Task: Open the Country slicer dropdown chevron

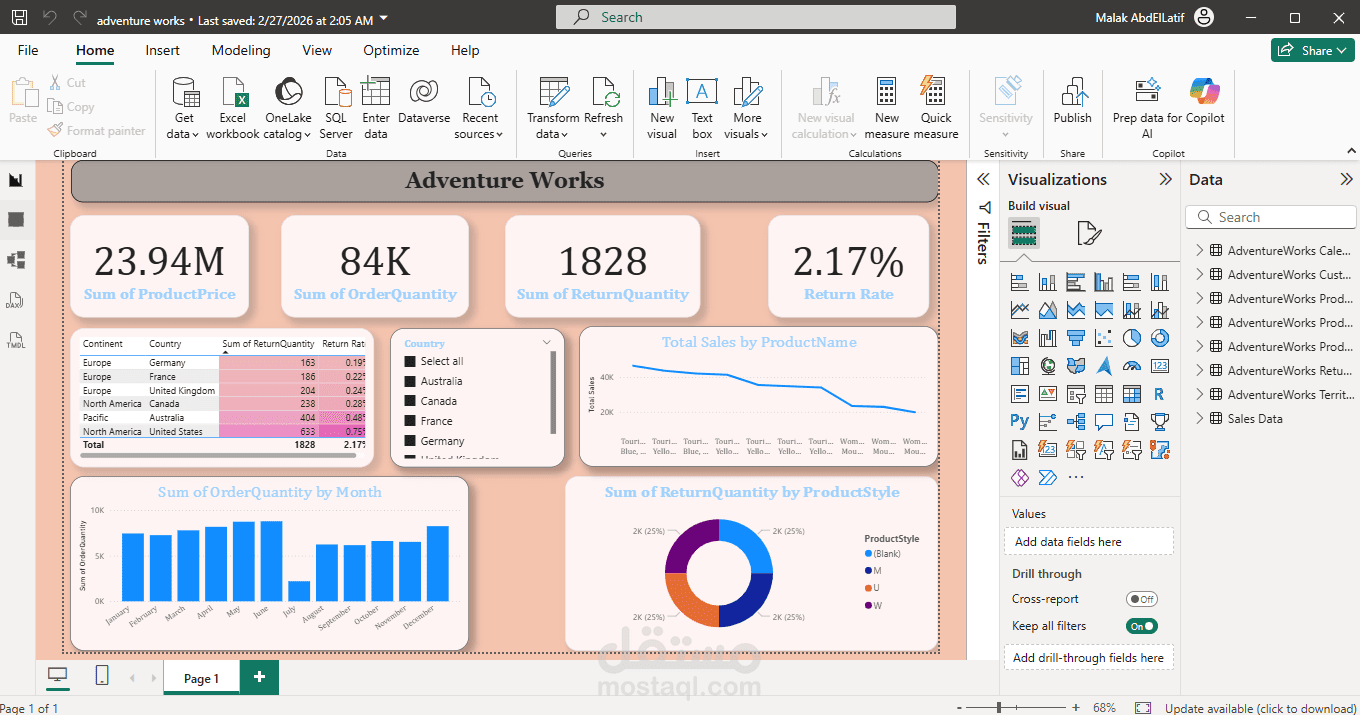Action: click(x=547, y=342)
